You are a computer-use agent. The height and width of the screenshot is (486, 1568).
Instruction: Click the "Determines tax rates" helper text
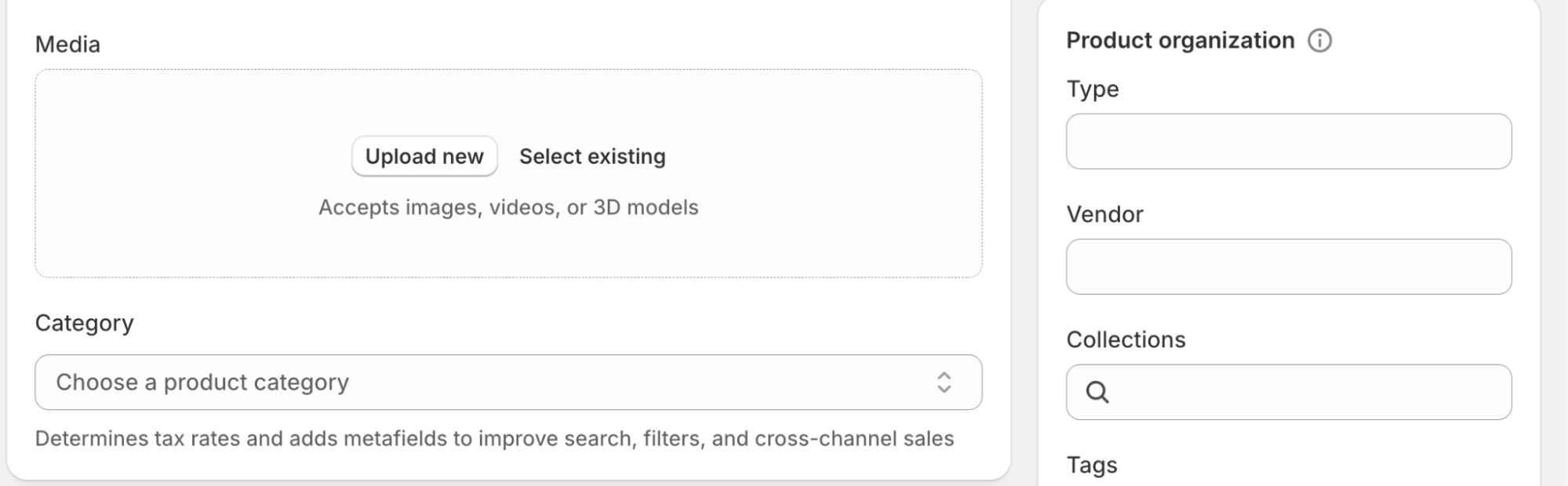tap(494, 439)
